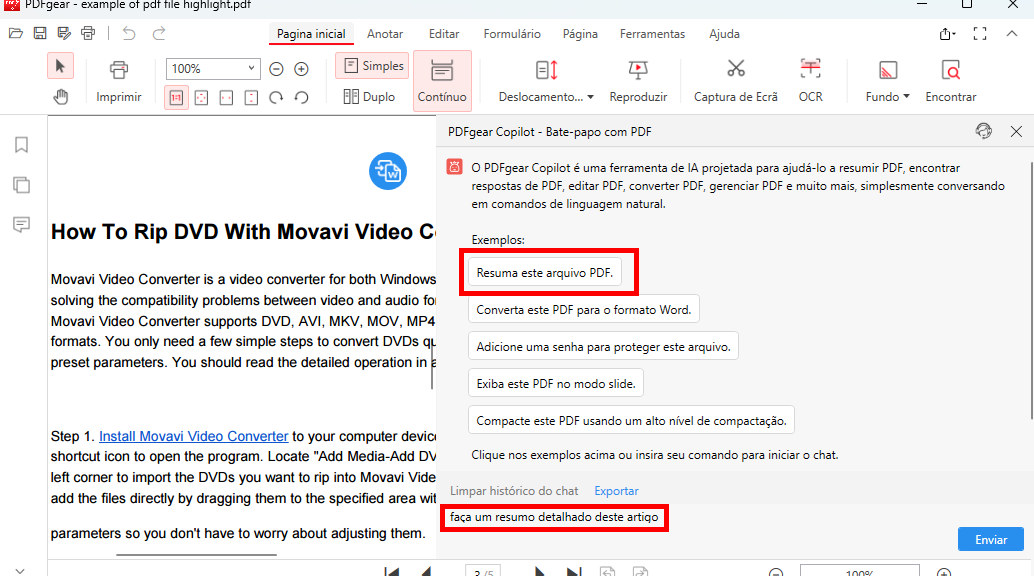Click the fit height icon
Viewport: 1034px width, 576px height.
point(251,98)
